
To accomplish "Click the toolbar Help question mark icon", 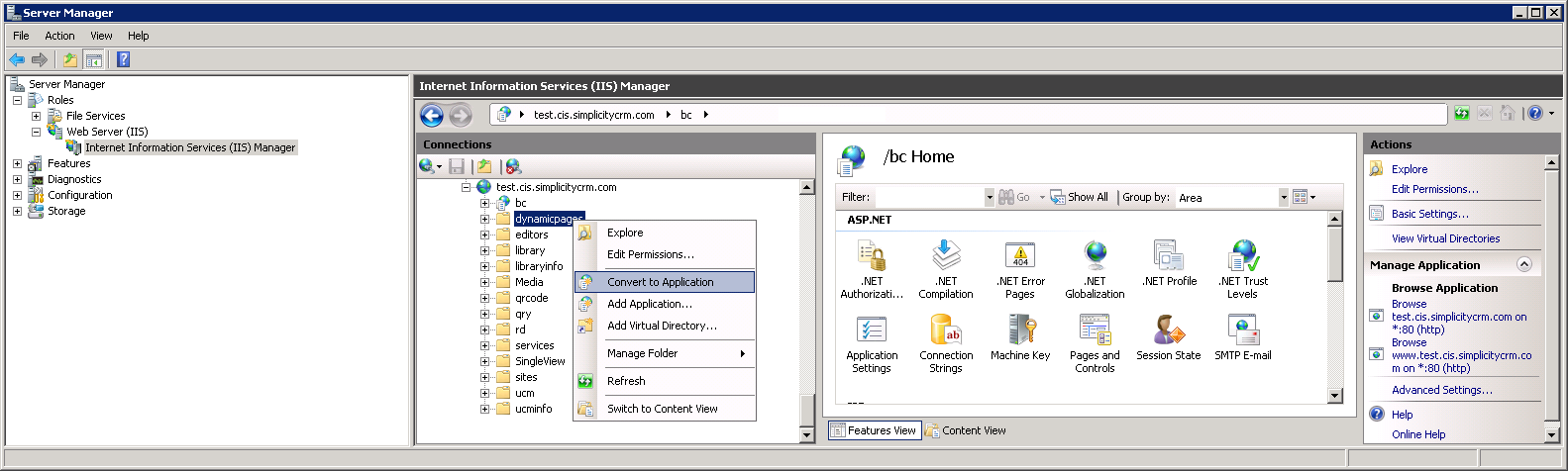I will point(124,59).
